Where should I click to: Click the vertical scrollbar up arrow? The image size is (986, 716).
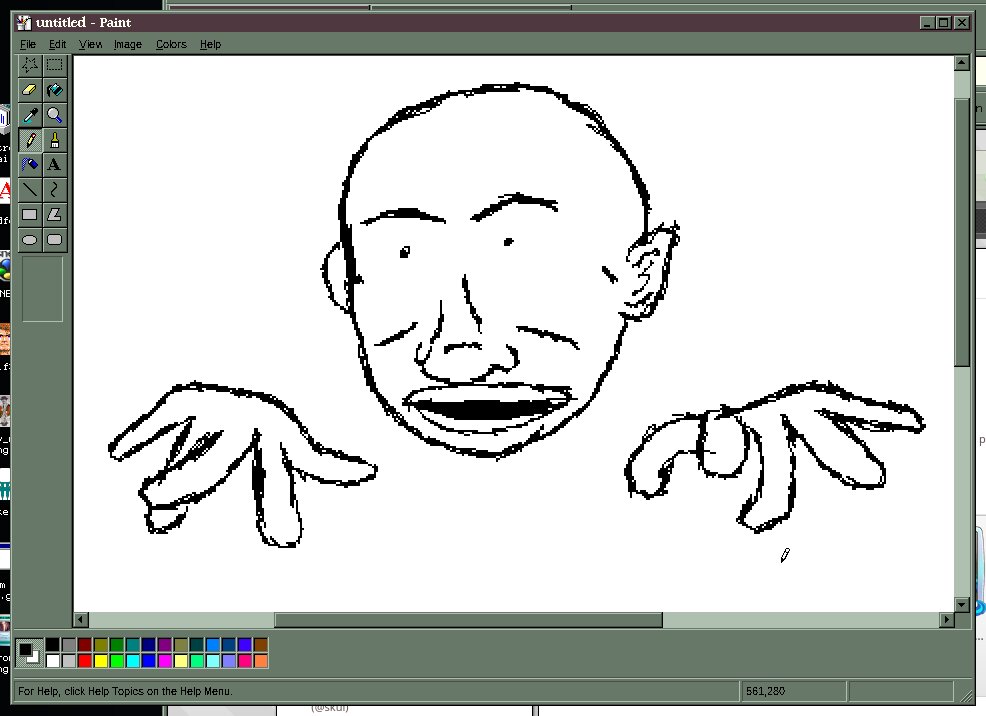tap(962, 63)
